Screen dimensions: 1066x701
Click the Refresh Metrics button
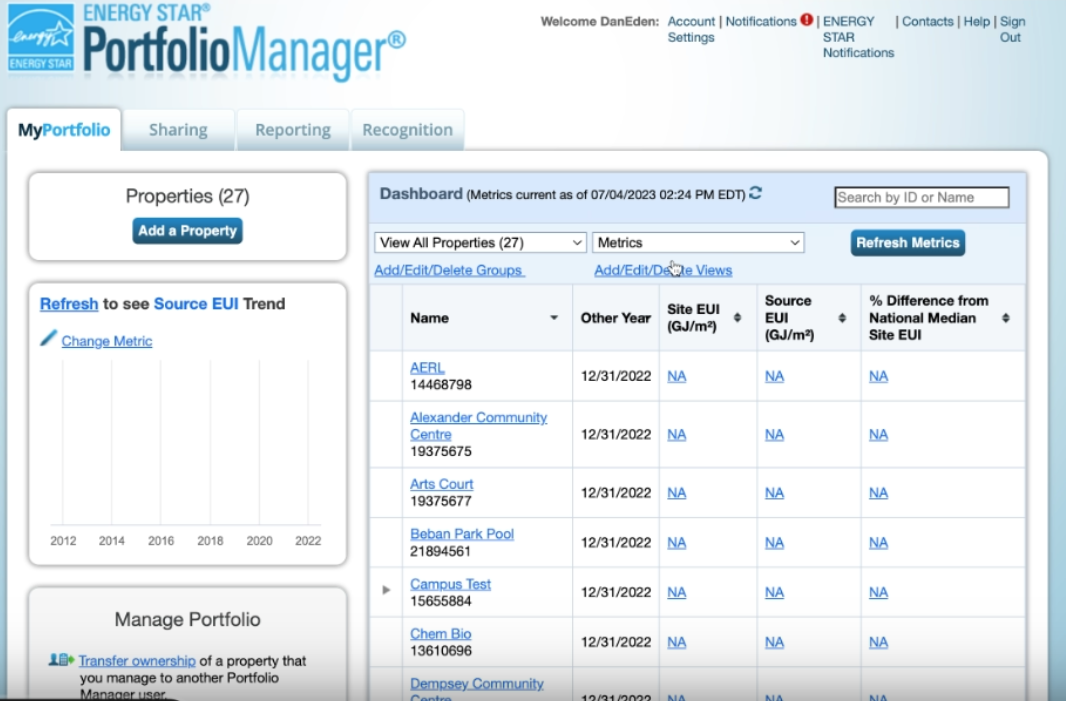click(x=908, y=243)
